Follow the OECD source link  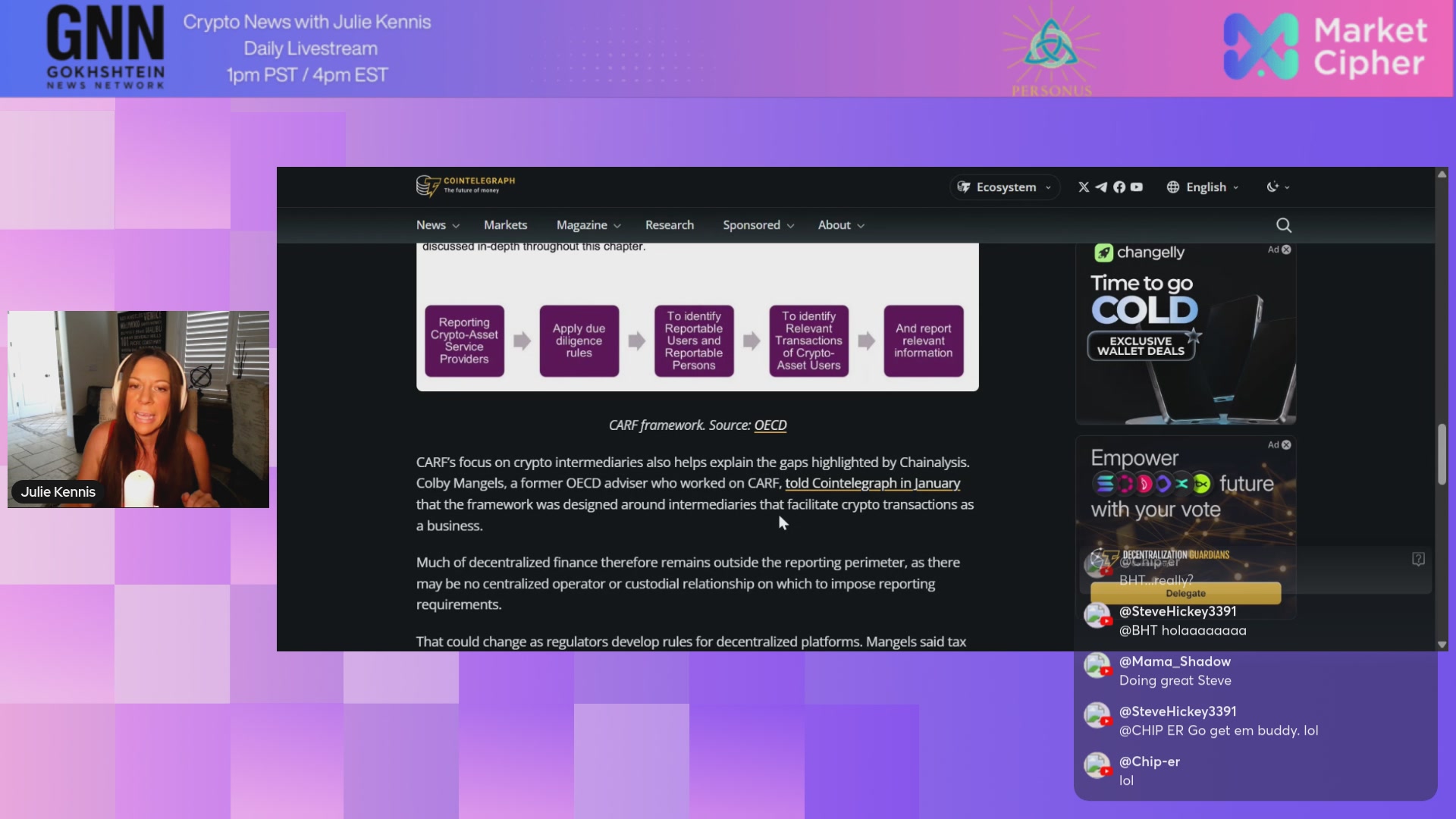pos(770,425)
